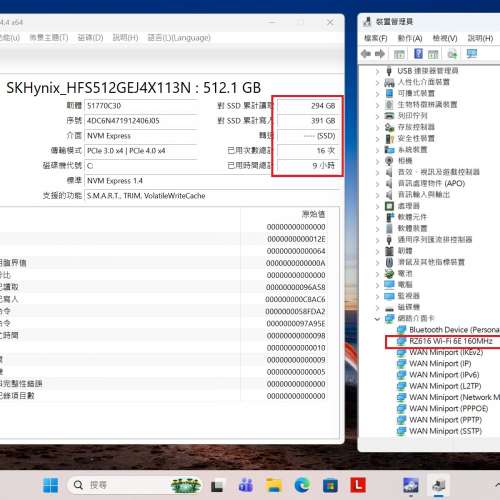Click the Update driver icon with green arrow
500x500 pixels.
452,54
